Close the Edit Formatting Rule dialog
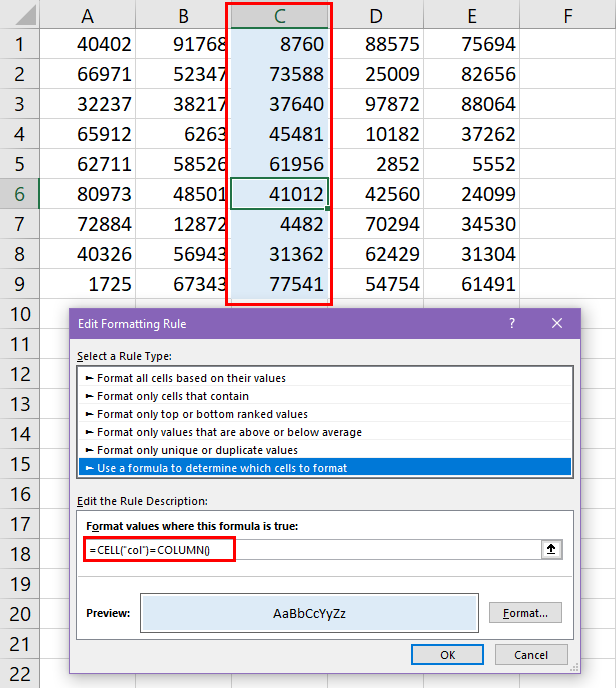 click(557, 323)
